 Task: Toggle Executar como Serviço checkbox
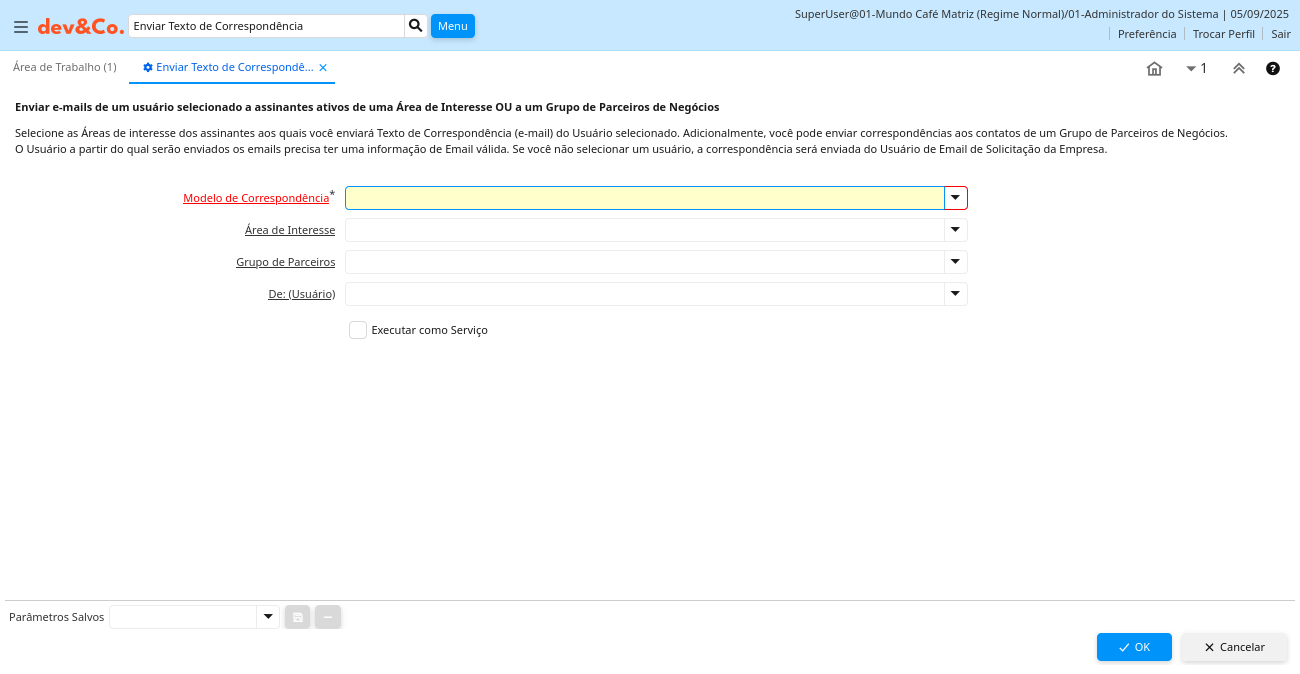(x=358, y=330)
